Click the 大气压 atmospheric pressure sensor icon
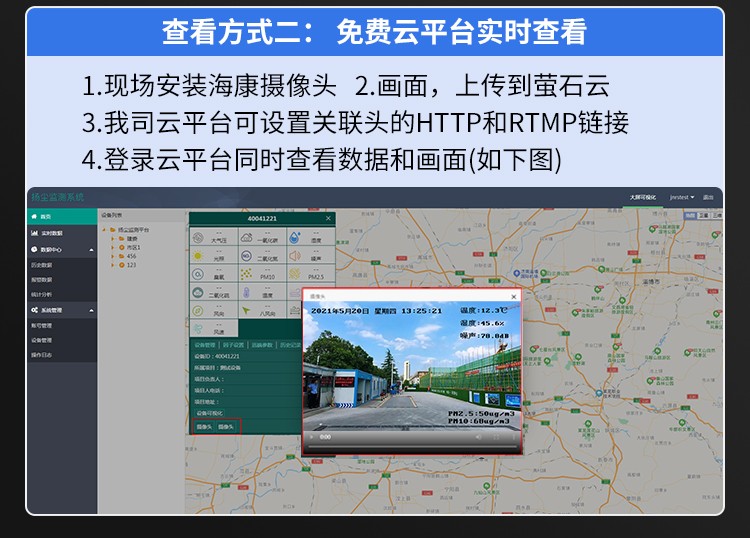 click(x=198, y=237)
